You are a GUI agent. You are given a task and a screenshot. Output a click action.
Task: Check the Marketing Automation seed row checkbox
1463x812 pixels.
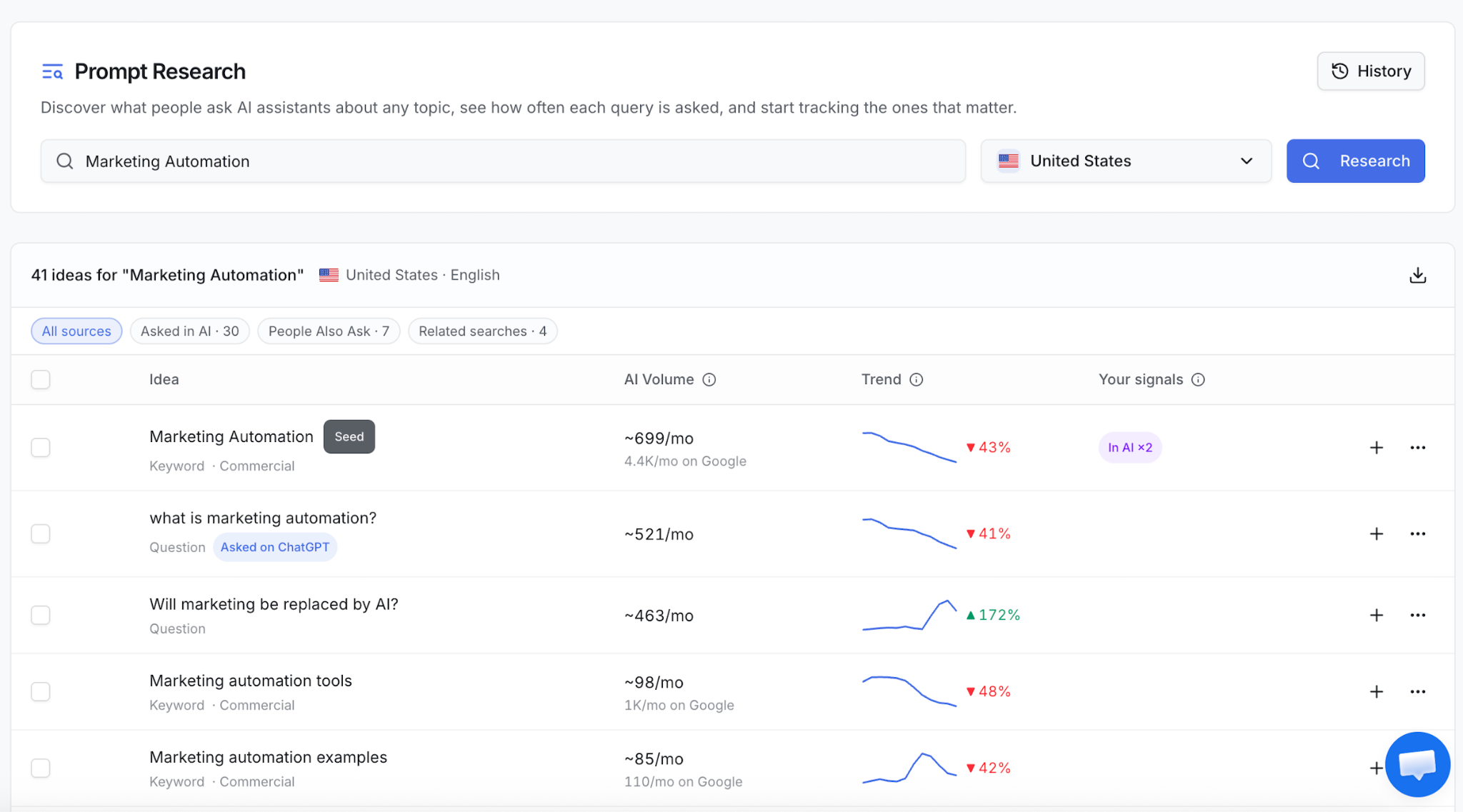click(41, 447)
